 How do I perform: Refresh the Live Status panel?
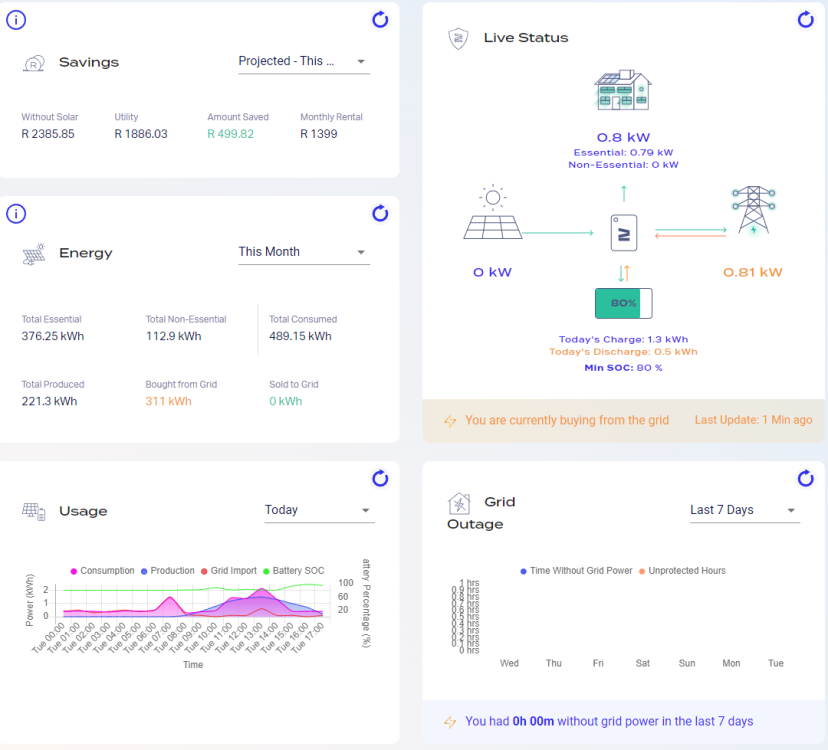click(805, 20)
